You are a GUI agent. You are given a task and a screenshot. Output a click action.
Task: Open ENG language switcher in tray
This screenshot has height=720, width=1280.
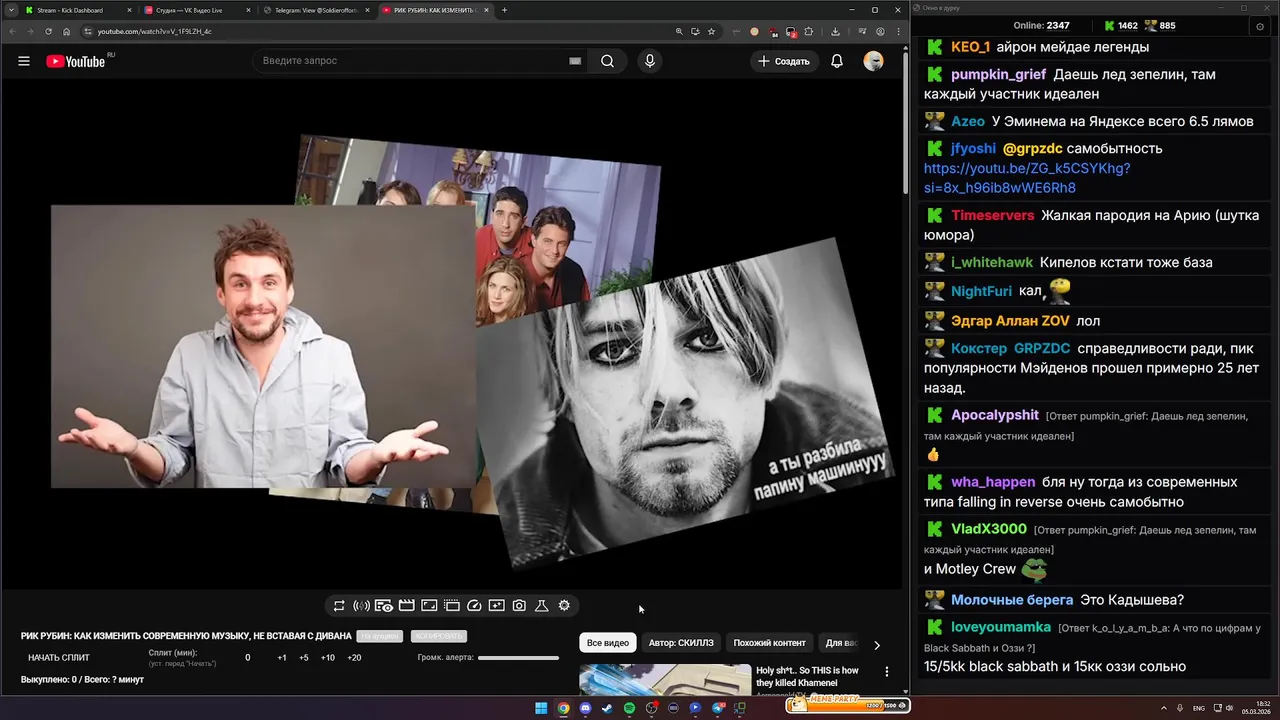pyautogui.click(x=1199, y=708)
